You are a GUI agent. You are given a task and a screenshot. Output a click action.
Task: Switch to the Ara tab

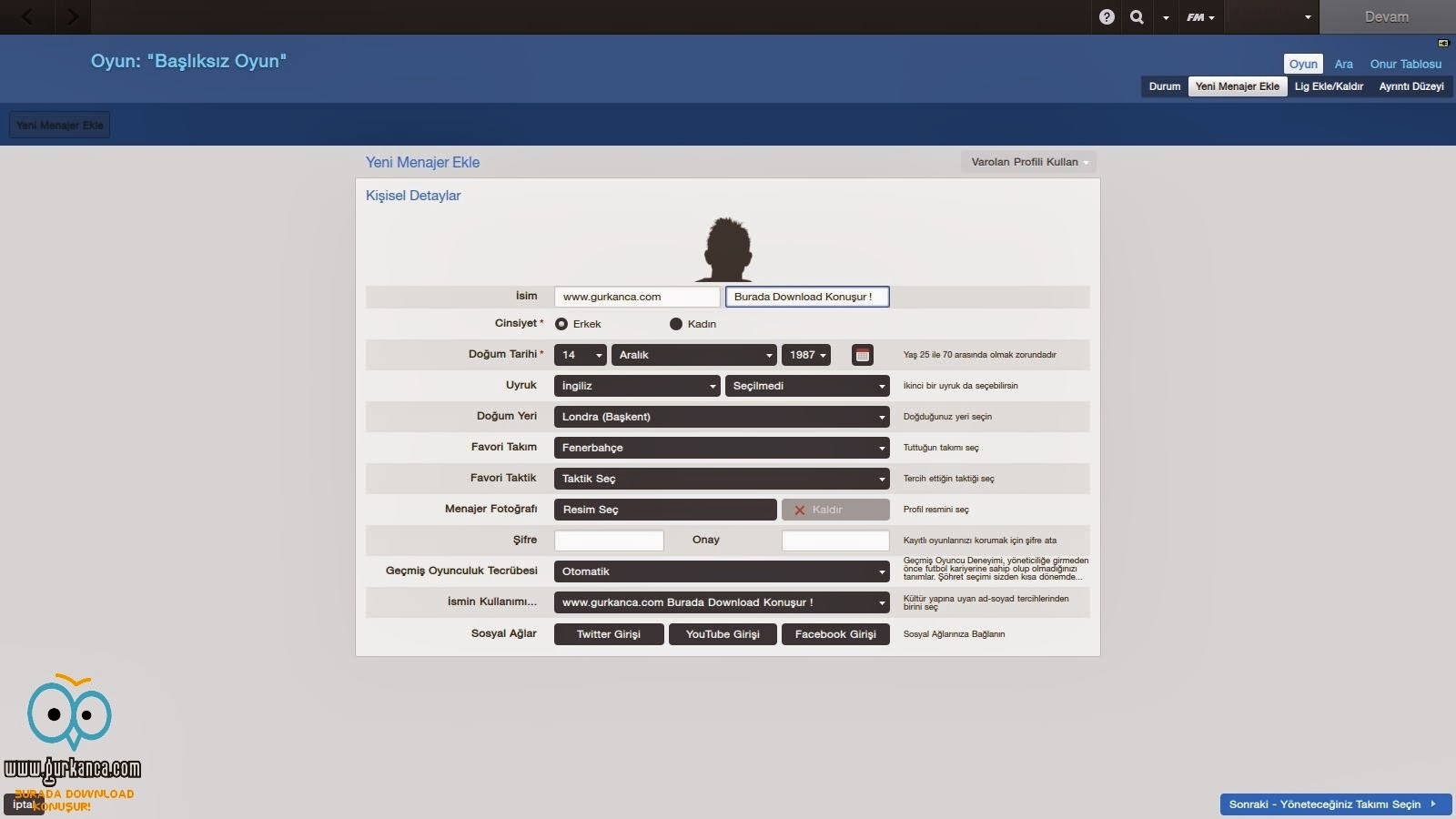(x=1343, y=64)
